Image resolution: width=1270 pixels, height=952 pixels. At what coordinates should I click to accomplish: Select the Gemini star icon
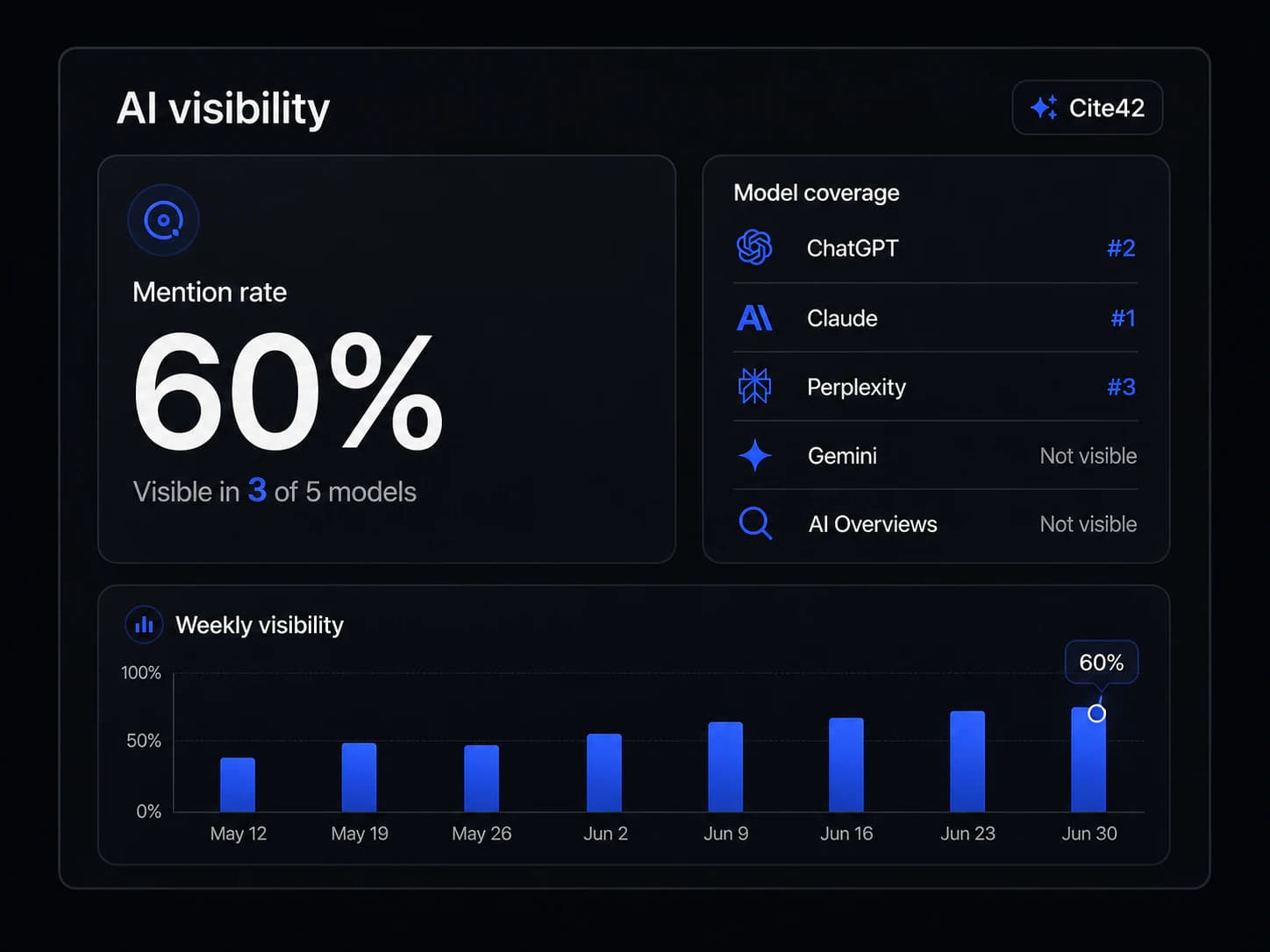(x=754, y=456)
